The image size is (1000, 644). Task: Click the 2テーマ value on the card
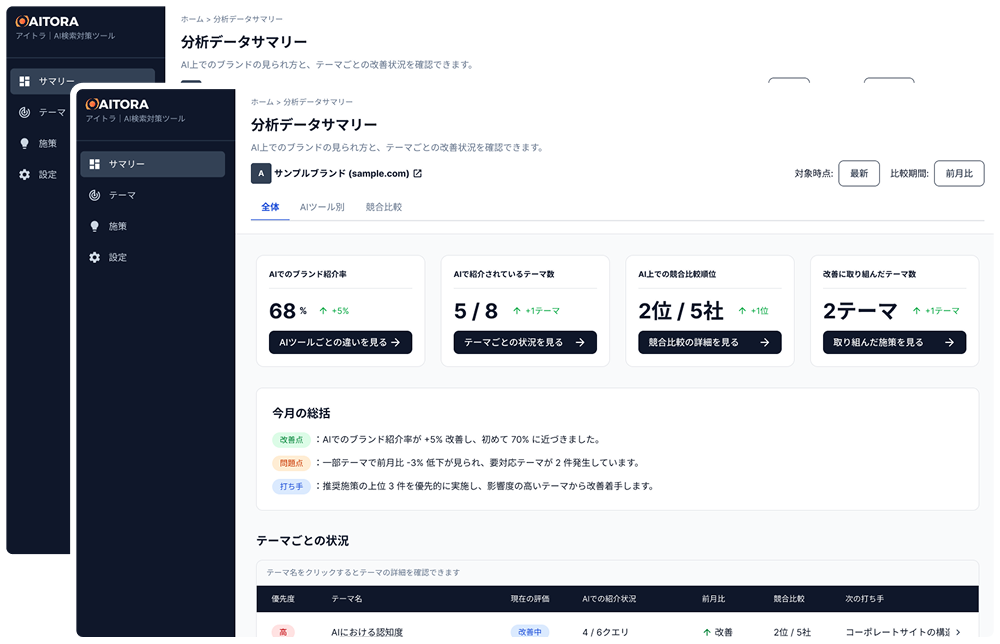tap(860, 311)
